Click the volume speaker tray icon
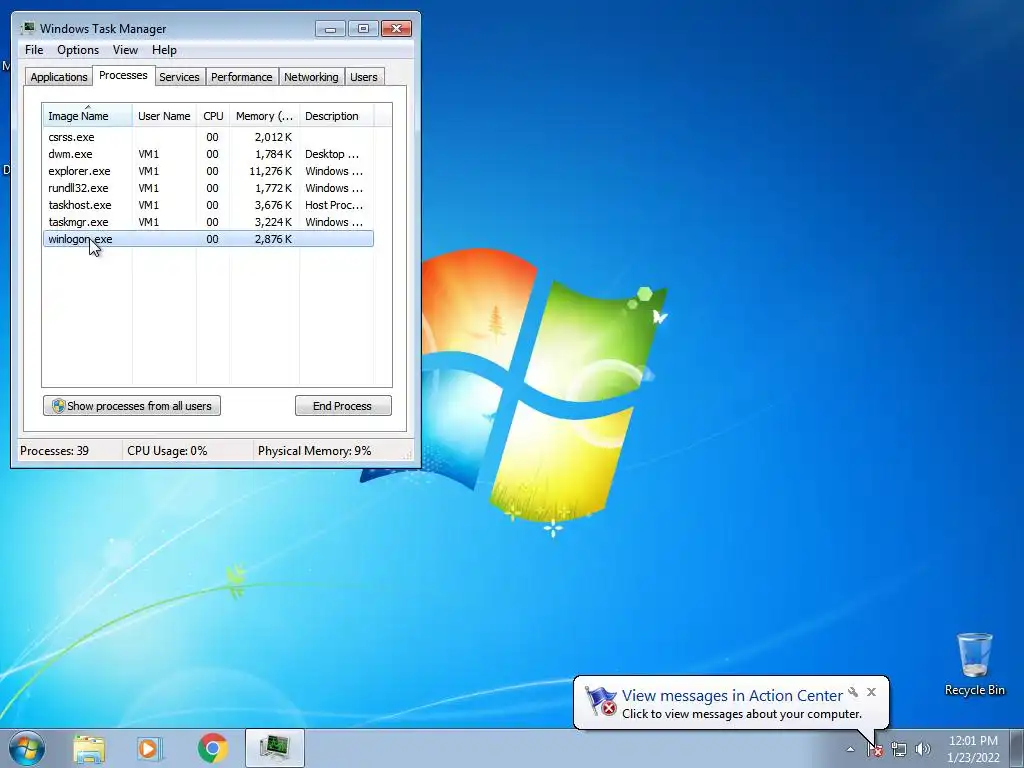 tap(922, 749)
